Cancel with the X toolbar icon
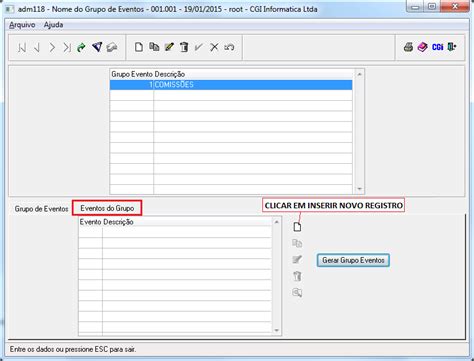The image size is (474, 361). pyautogui.click(x=214, y=47)
